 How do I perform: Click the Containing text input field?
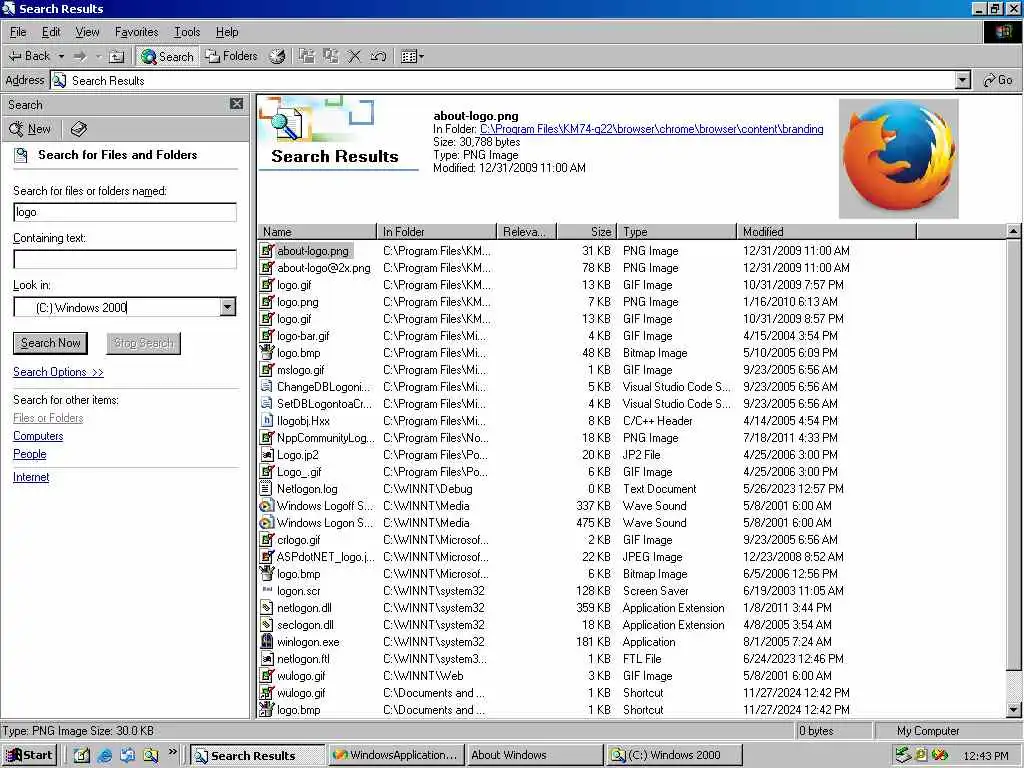[125, 259]
